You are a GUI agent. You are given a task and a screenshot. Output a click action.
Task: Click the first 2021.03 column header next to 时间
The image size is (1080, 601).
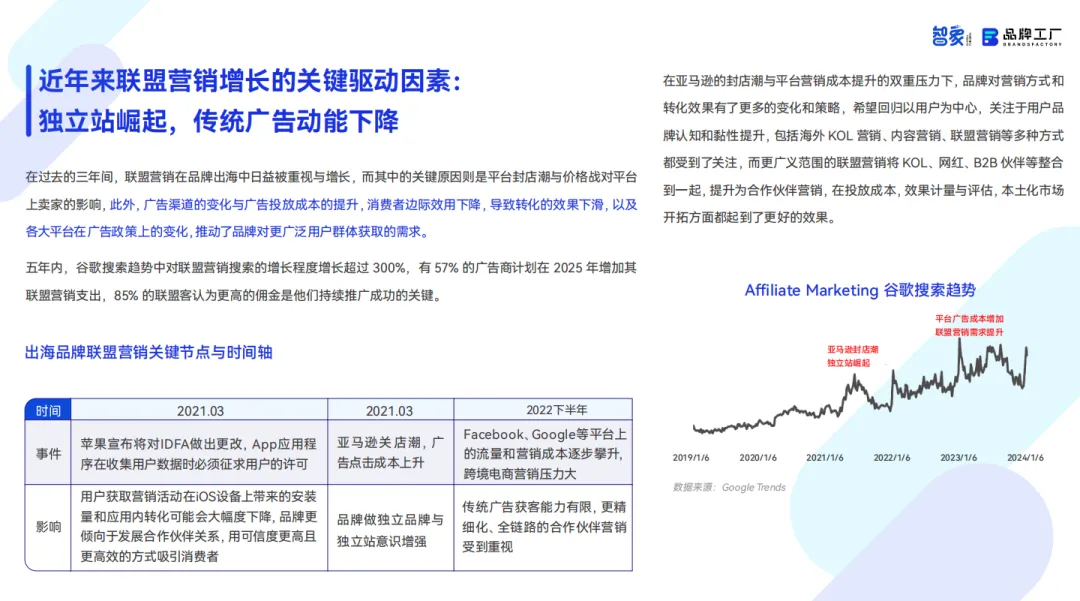point(200,410)
